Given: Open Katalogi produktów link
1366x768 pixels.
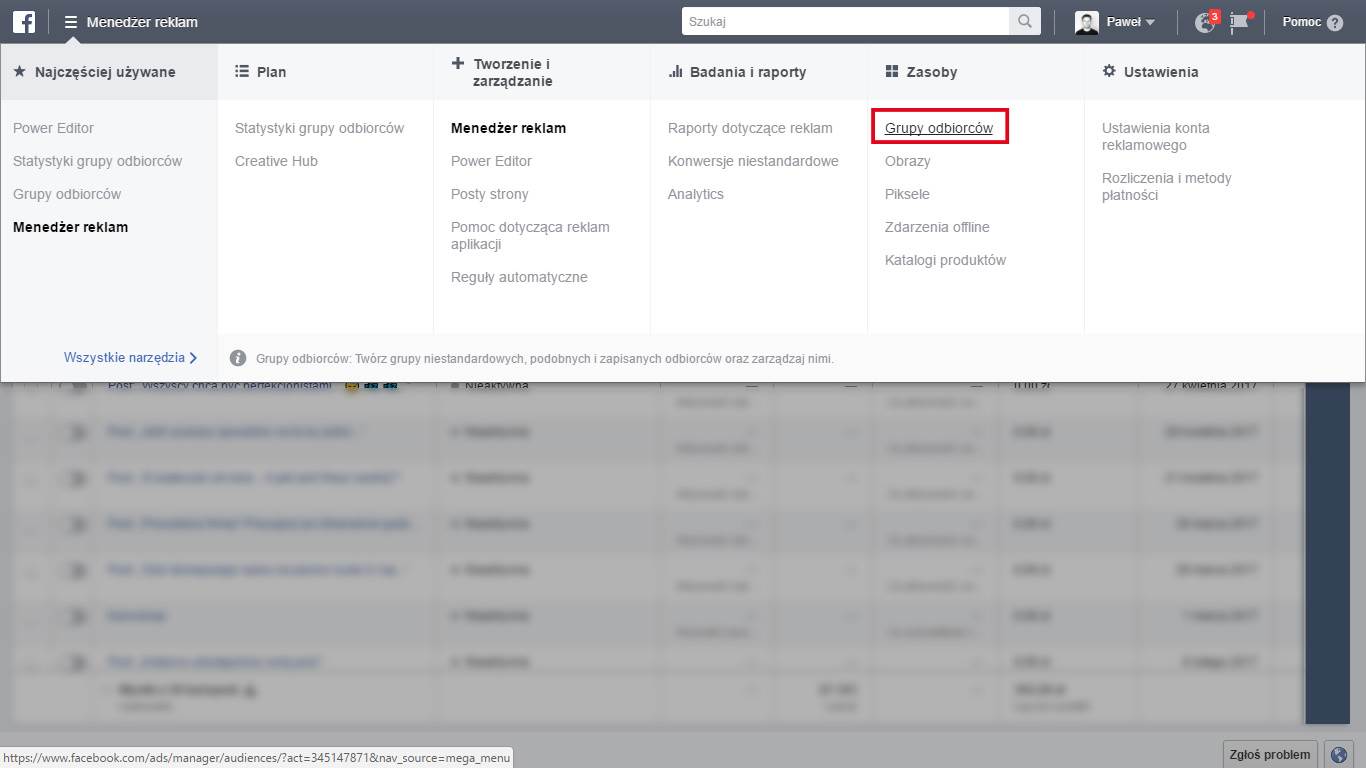Looking at the screenshot, I should (945, 260).
